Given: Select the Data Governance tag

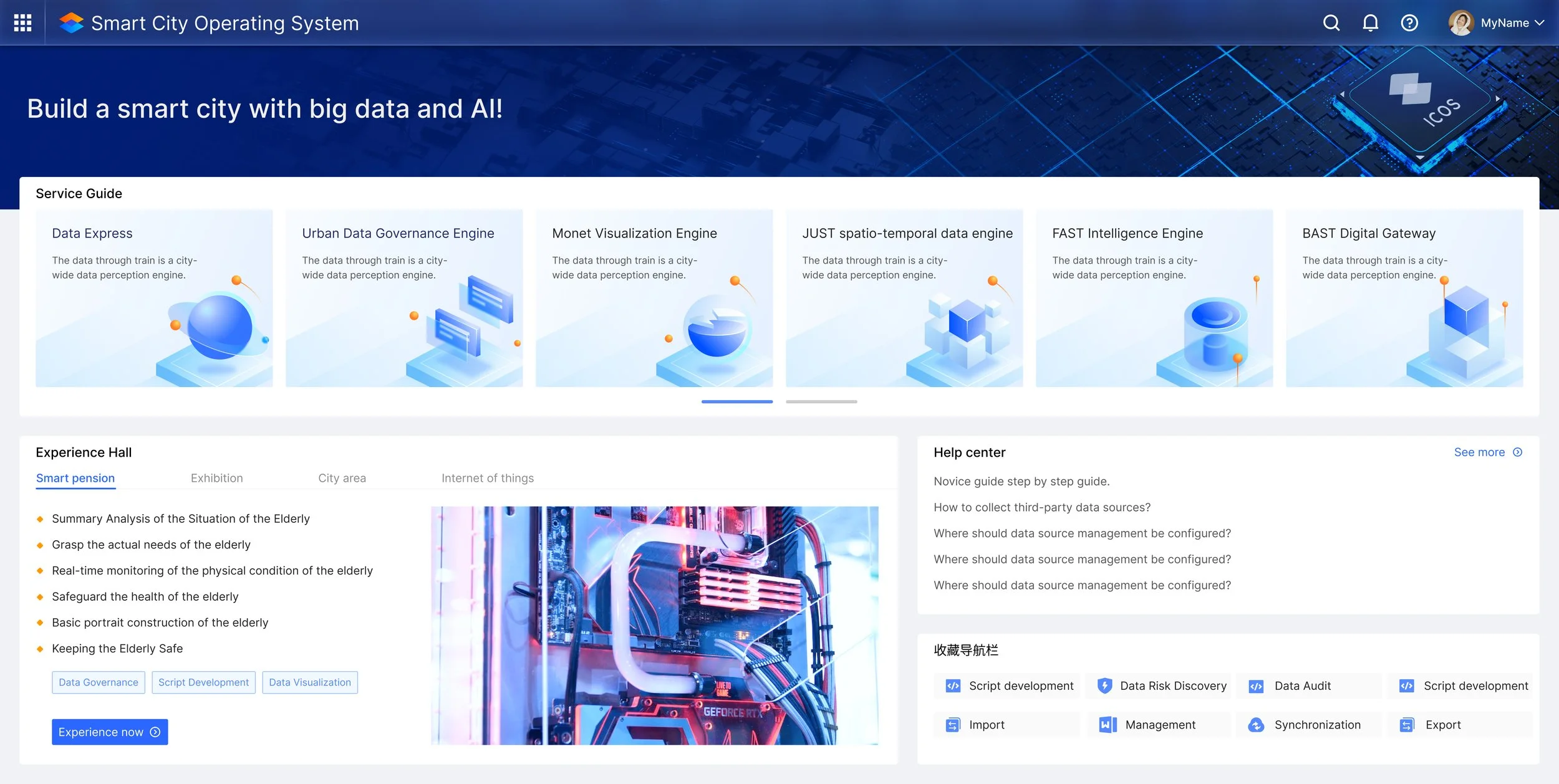Looking at the screenshot, I should [x=99, y=682].
